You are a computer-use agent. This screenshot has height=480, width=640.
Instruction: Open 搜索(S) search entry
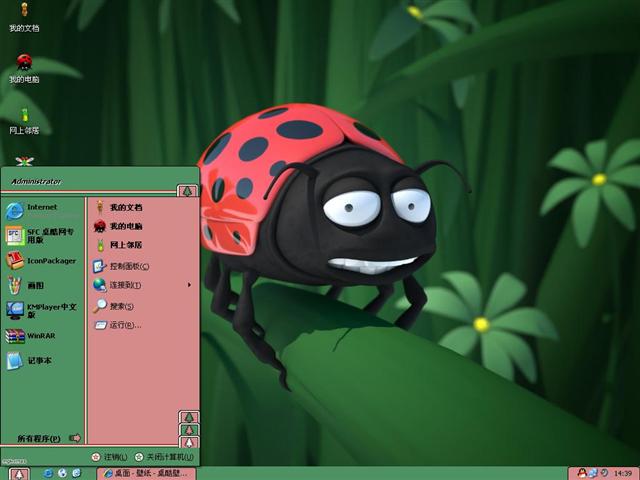[143, 306]
